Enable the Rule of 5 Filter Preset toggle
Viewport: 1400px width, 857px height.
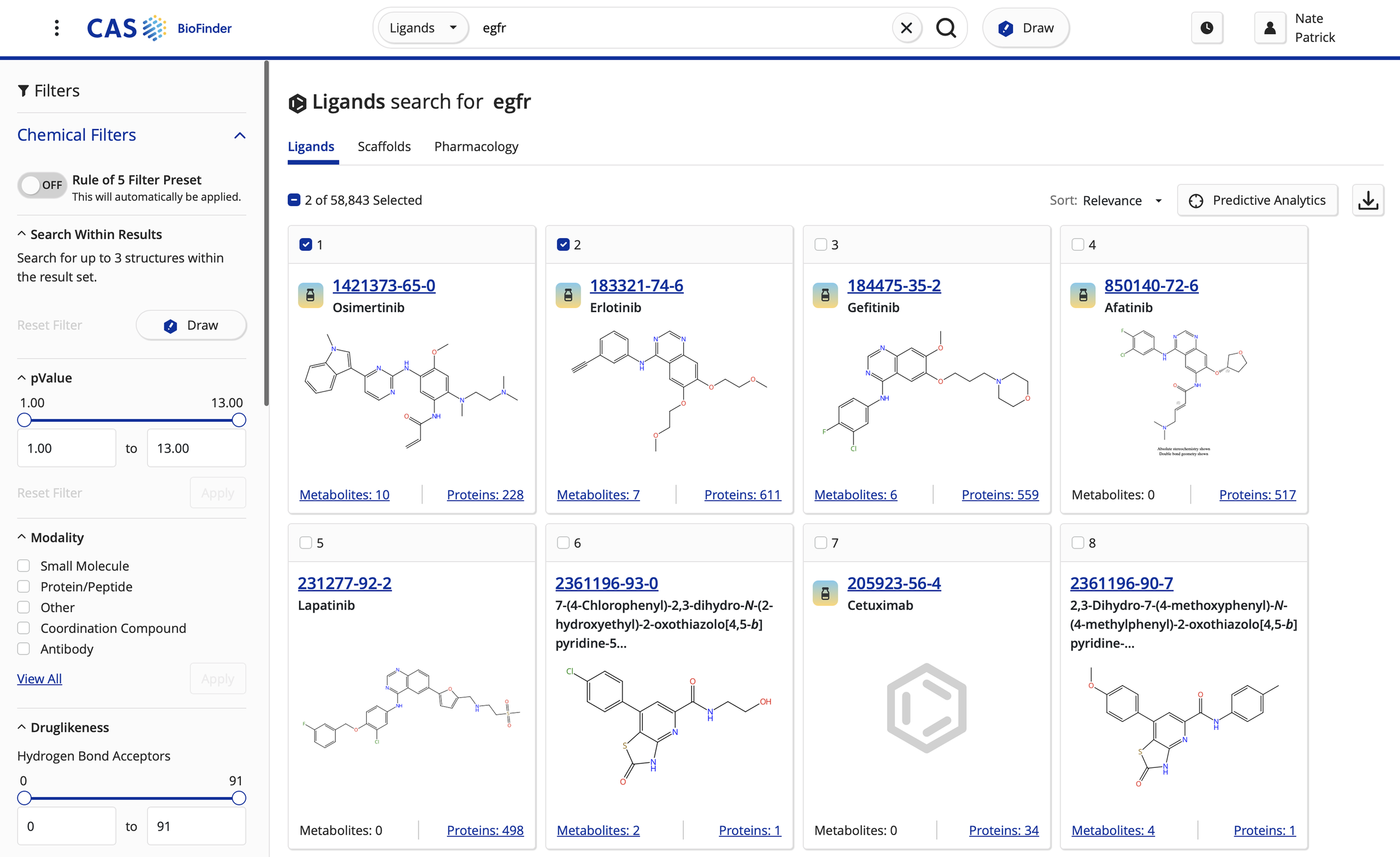click(41, 185)
